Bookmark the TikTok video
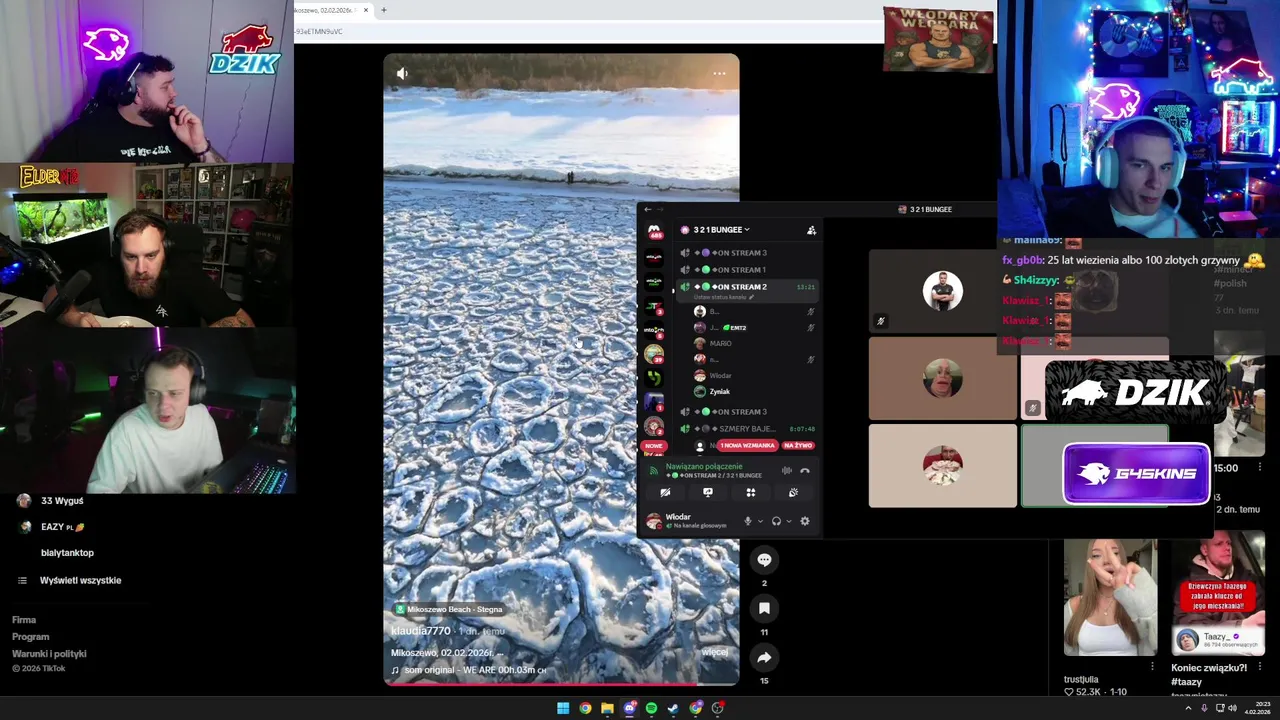This screenshot has height=720, width=1280. [764, 608]
